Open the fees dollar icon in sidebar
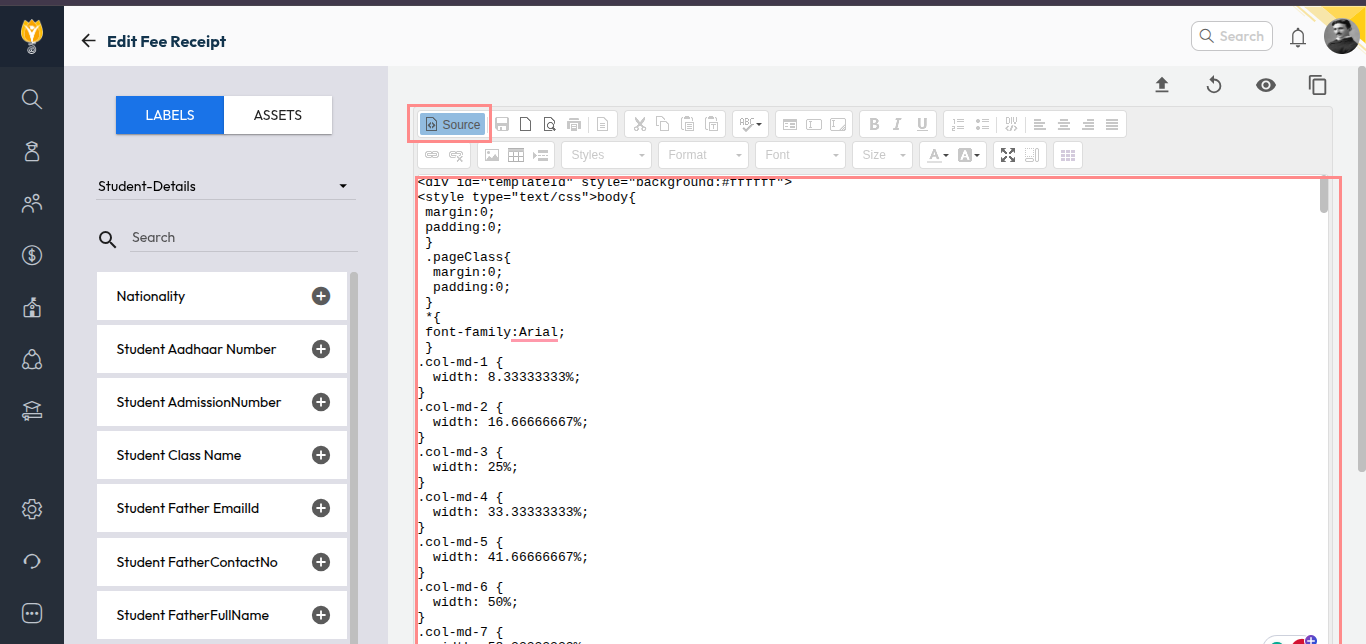This screenshot has height=644, width=1366. [32, 255]
